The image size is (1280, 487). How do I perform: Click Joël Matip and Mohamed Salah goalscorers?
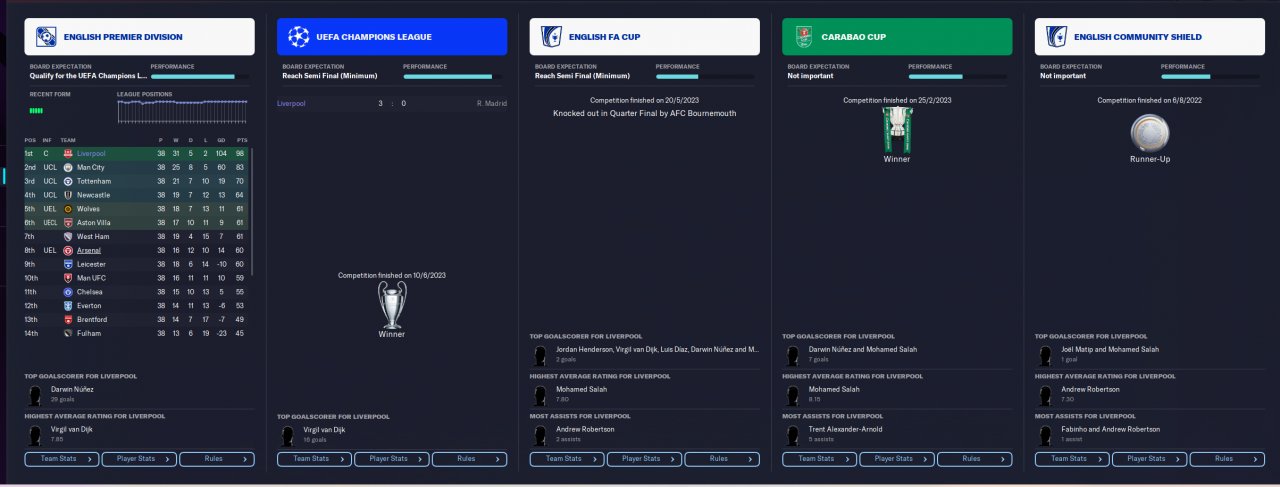click(x=1110, y=349)
